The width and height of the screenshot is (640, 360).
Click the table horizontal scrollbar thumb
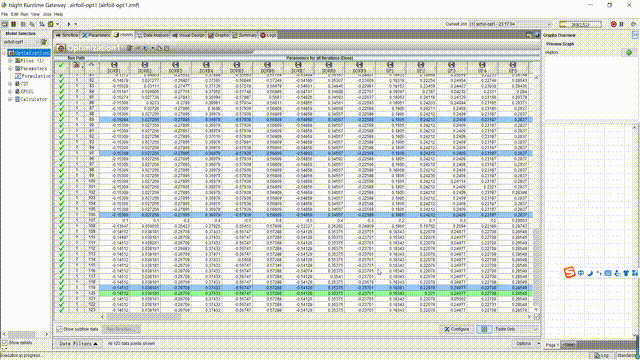pos(143,316)
